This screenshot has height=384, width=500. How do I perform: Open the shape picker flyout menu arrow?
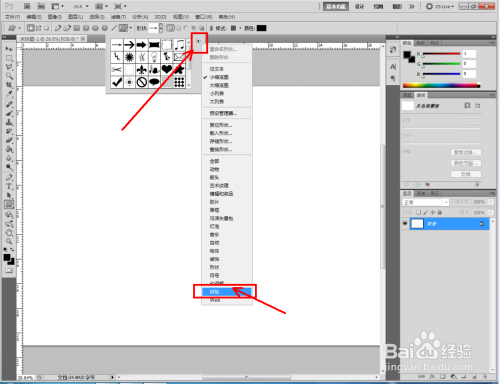coord(198,41)
